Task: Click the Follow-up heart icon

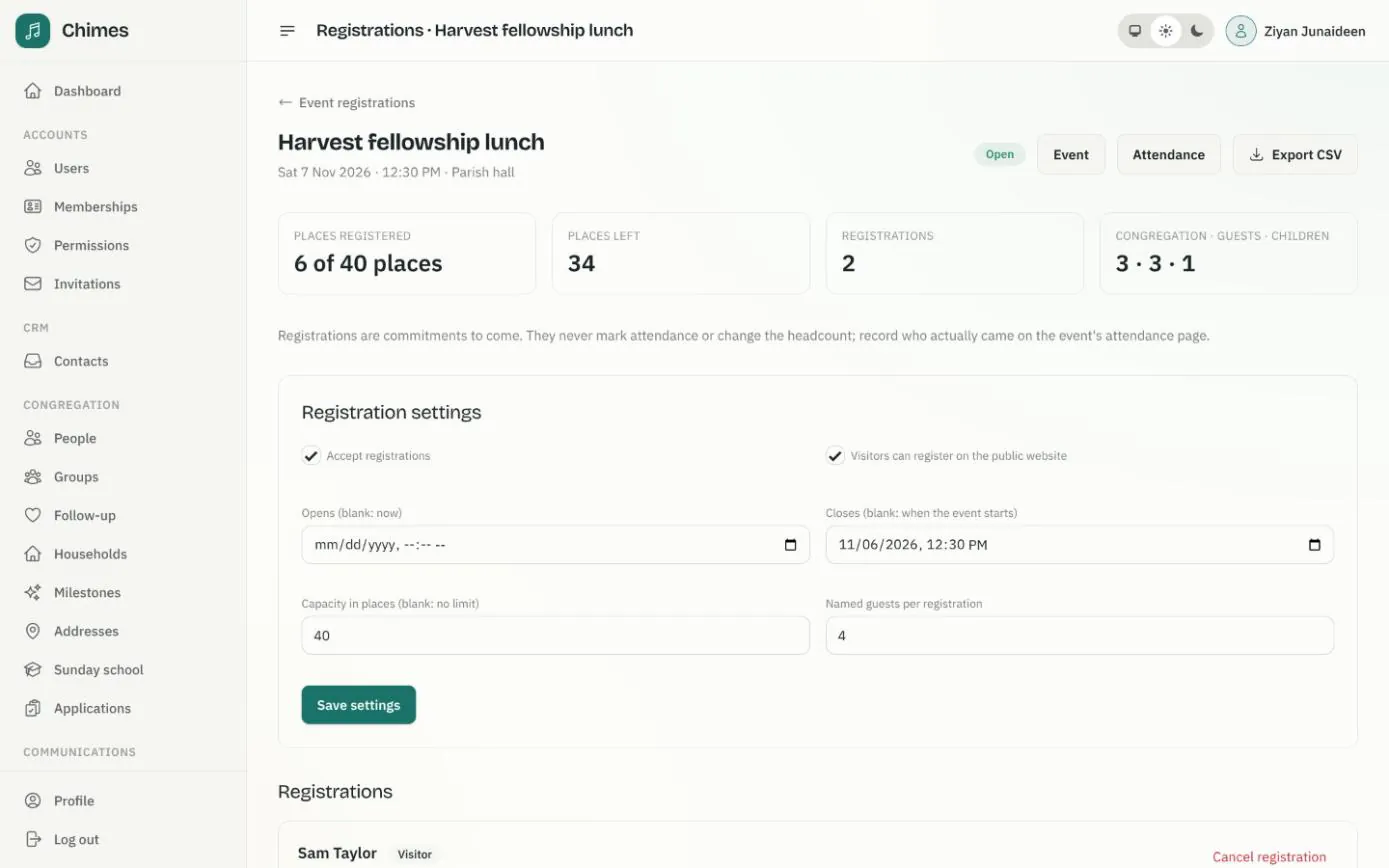Action: tap(33, 515)
